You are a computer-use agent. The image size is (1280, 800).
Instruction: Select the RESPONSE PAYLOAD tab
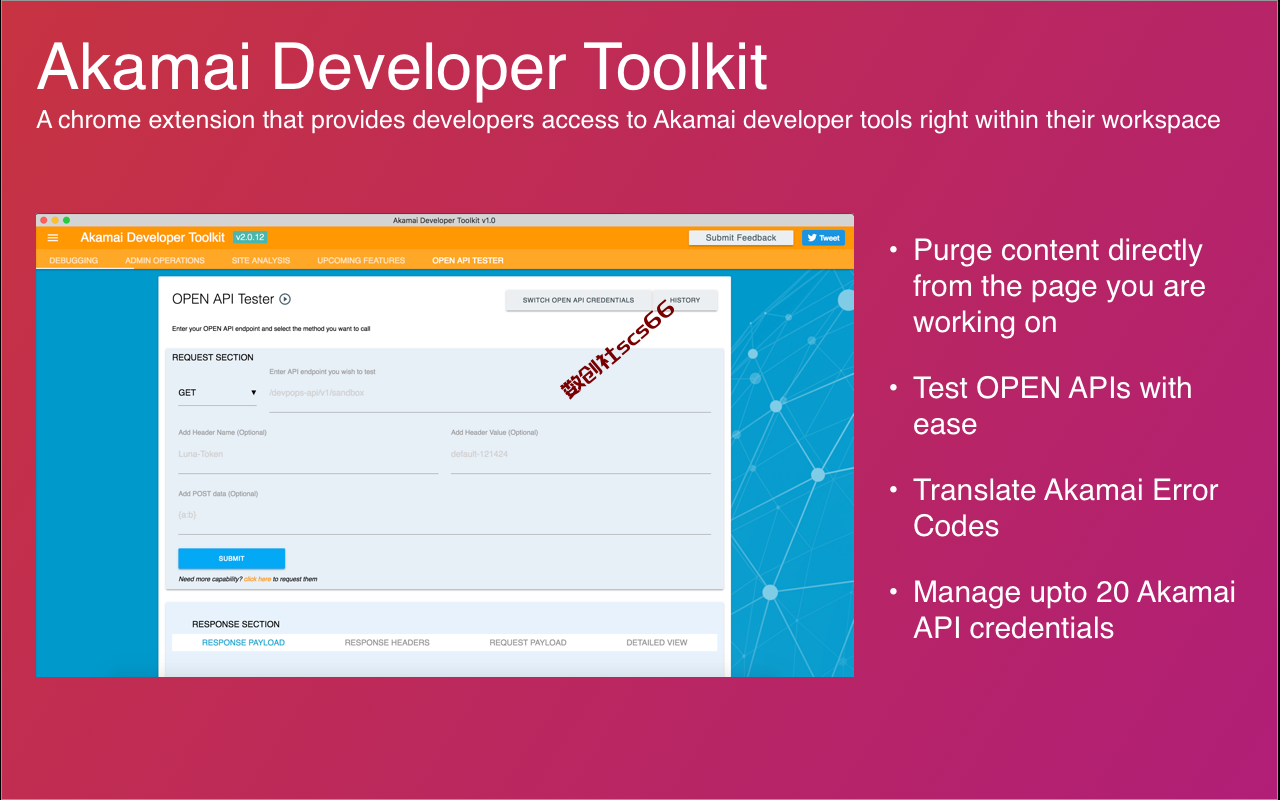(x=243, y=643)
